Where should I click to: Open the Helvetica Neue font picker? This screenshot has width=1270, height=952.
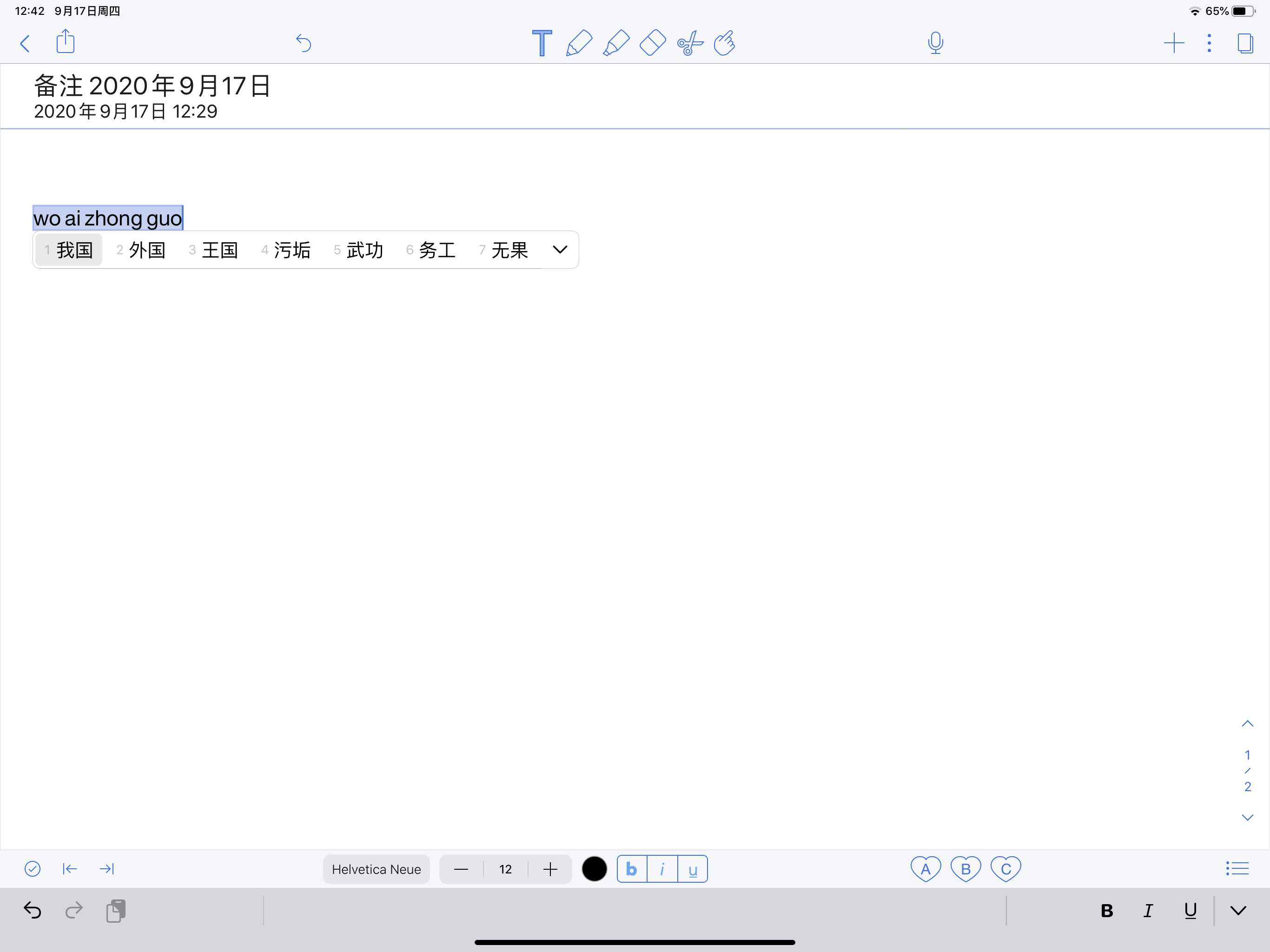coord(376,869)
